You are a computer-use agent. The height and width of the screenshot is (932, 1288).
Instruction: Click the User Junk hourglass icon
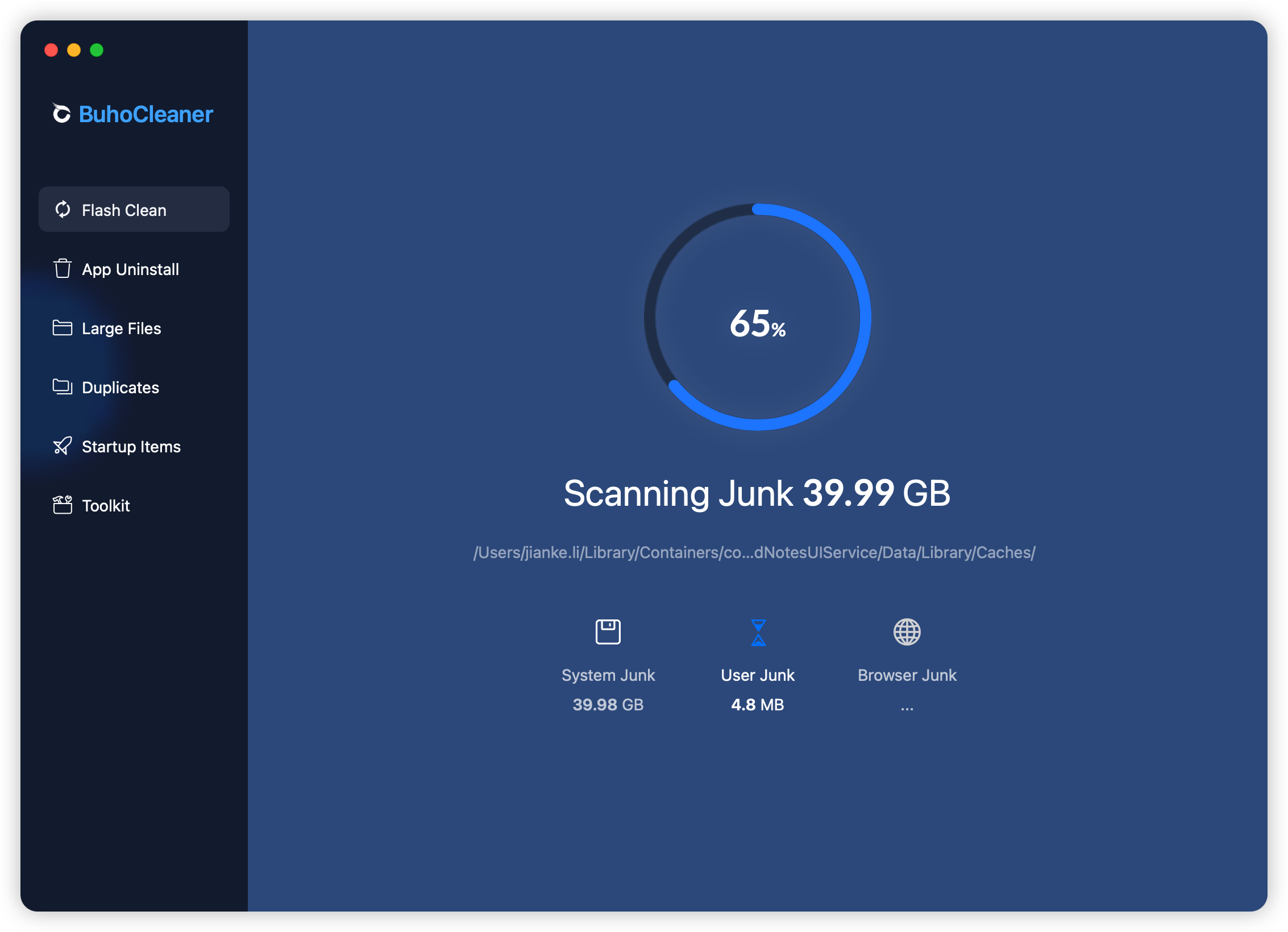(x=758, y=633)
